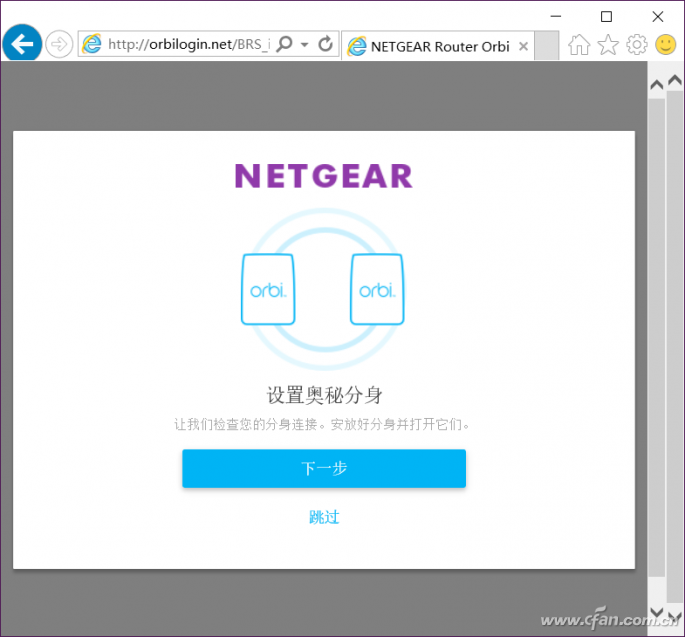Open the Favorites star icon
The width and height of the screenshot is (685, 637).
point(608,45)
